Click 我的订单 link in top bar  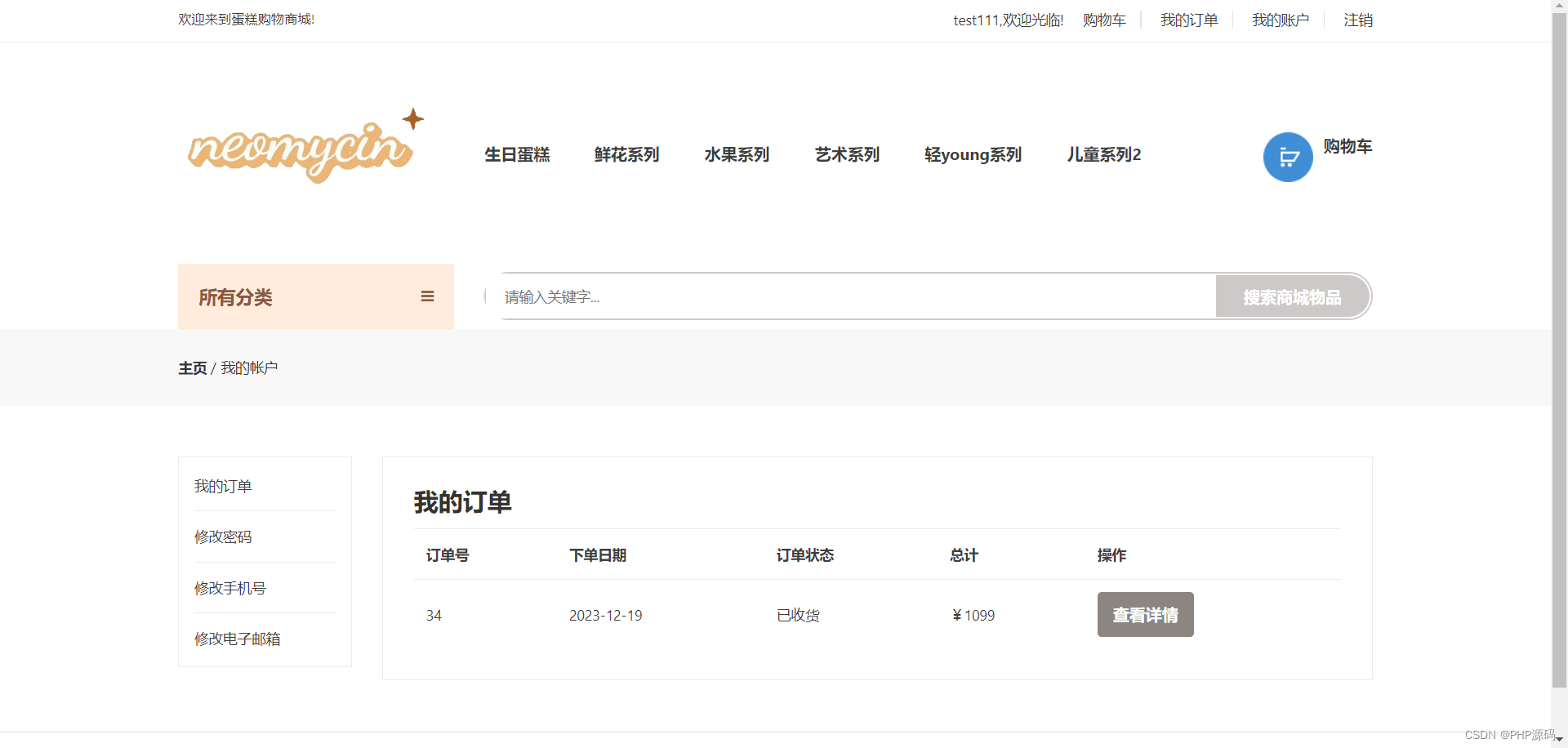(1189, 20)
